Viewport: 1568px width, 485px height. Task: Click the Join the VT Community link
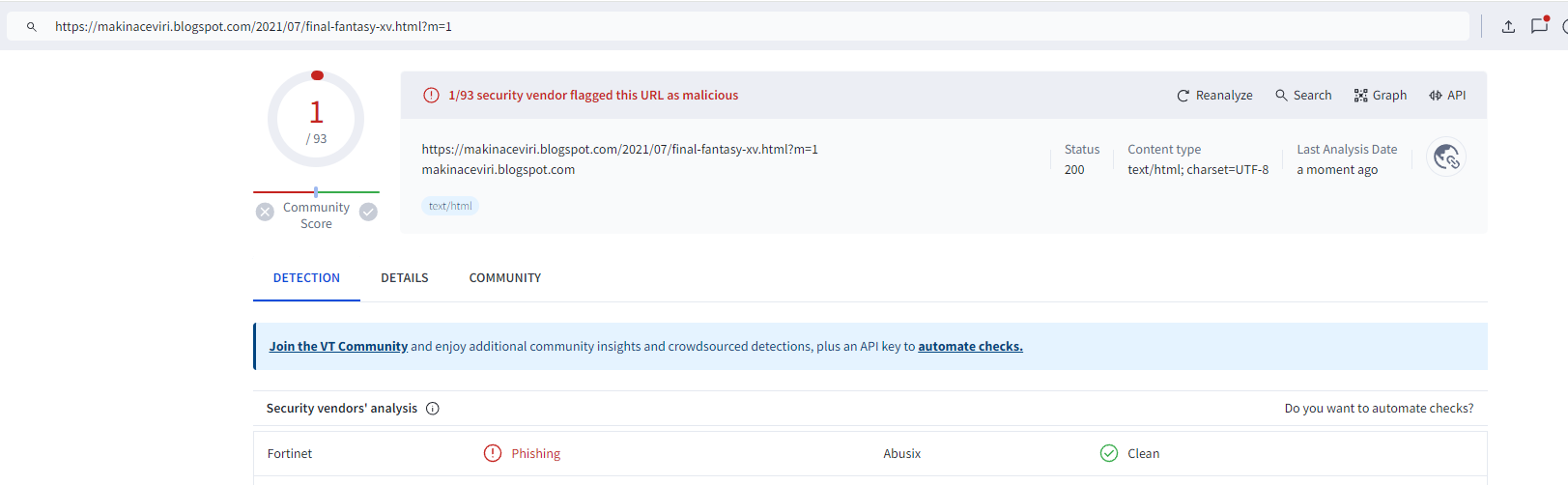pyautogui.click(x=338, y=347)
